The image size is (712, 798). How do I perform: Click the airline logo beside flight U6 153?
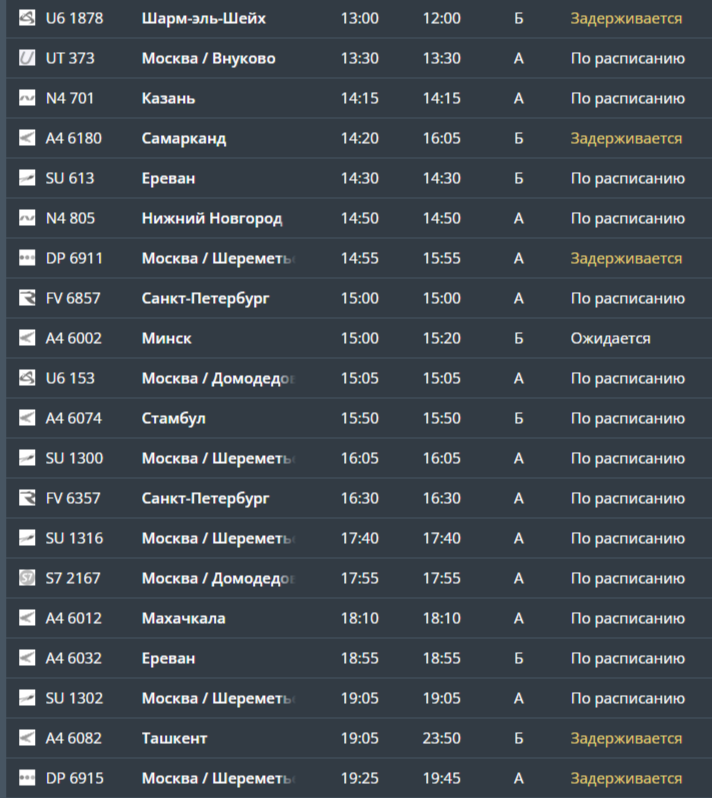coord(27,378)
